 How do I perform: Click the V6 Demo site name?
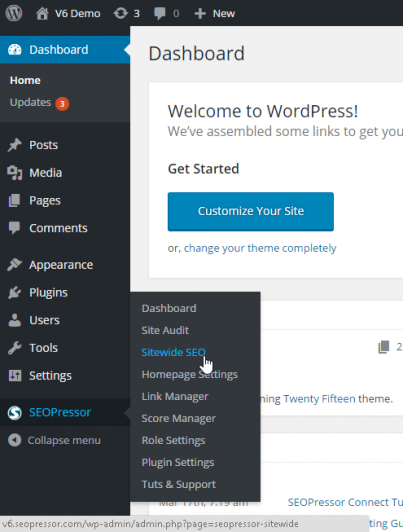78,14
